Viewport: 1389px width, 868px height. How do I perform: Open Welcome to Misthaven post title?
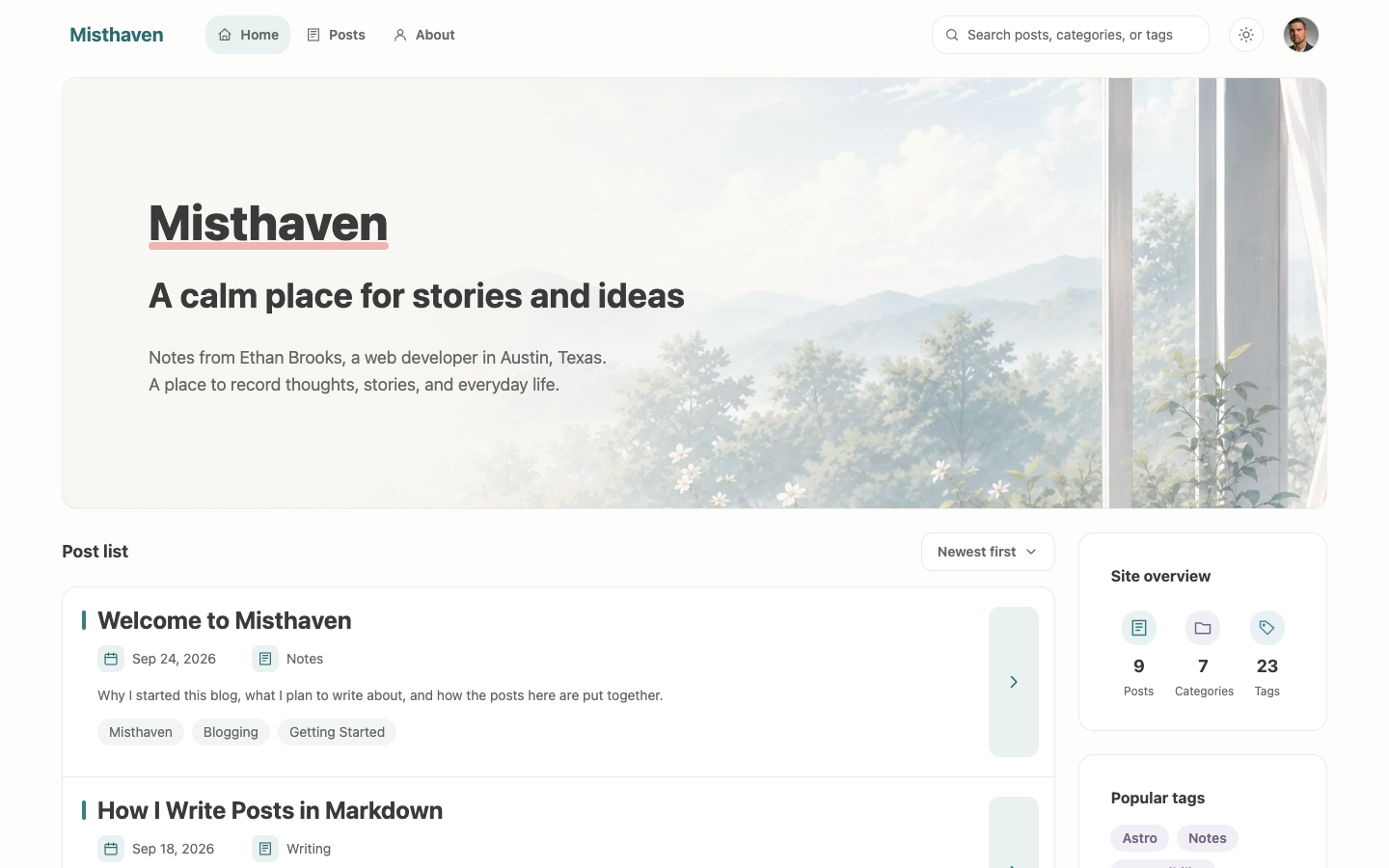coord(225,620)
